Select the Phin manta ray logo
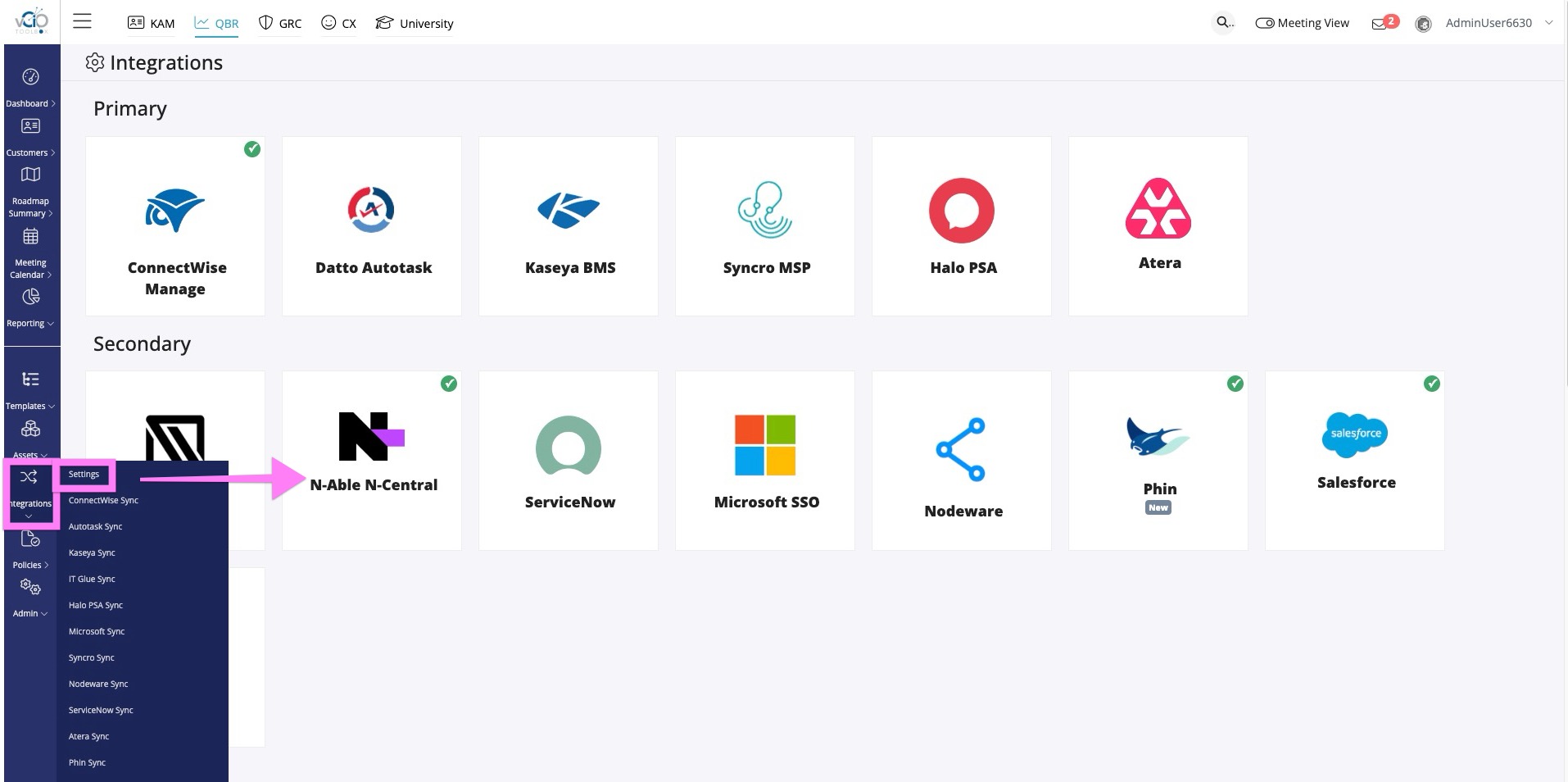This screenshot has width=1568, height=782. point(1157,436)
